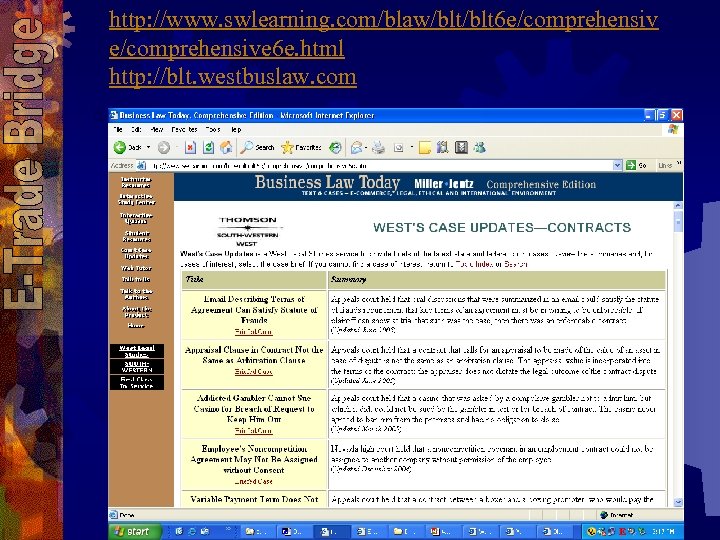Open Briefed Case link under Addicted Gambler

click(x=253, y=431)
